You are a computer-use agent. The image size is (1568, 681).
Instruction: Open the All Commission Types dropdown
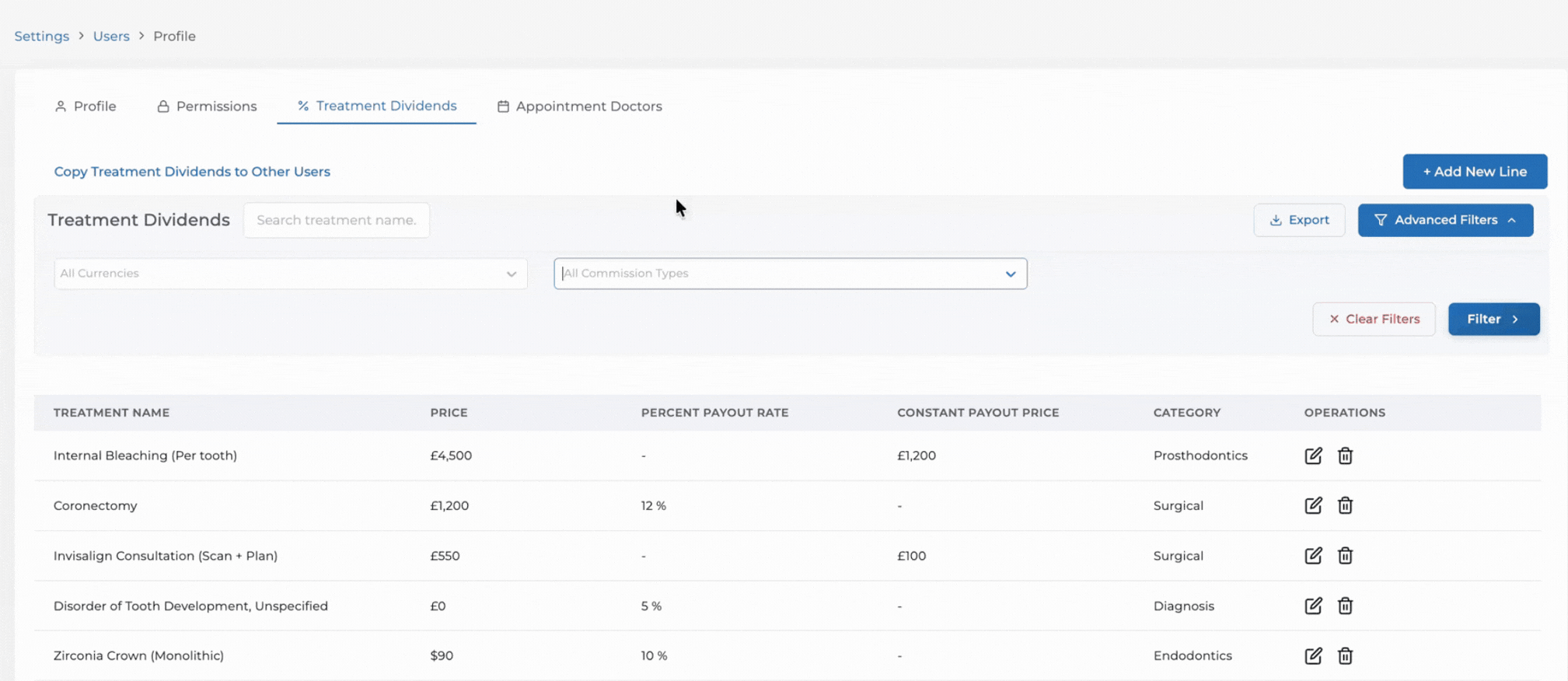pos(791,274)
